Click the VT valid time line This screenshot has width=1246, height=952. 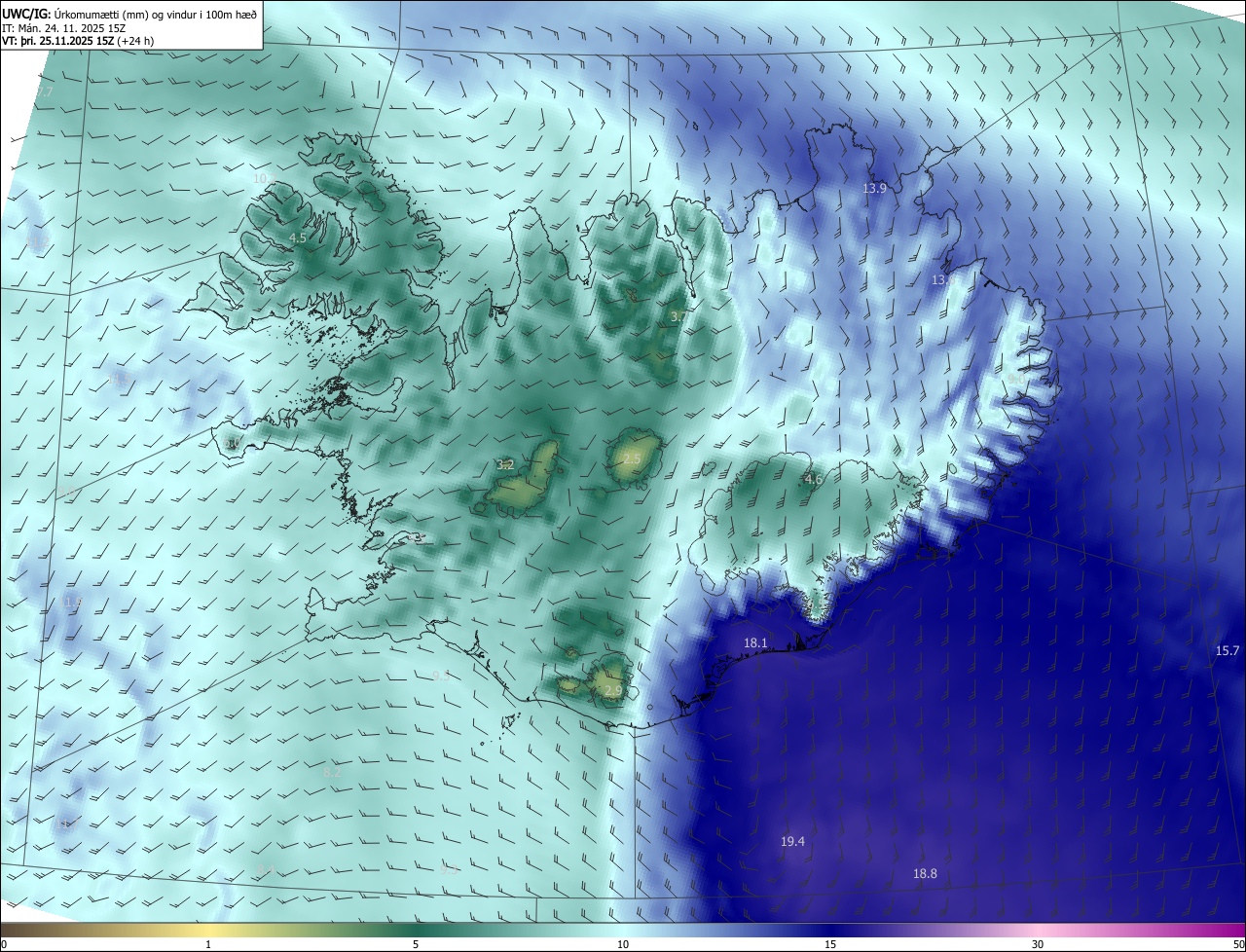[x=78, y=41]
